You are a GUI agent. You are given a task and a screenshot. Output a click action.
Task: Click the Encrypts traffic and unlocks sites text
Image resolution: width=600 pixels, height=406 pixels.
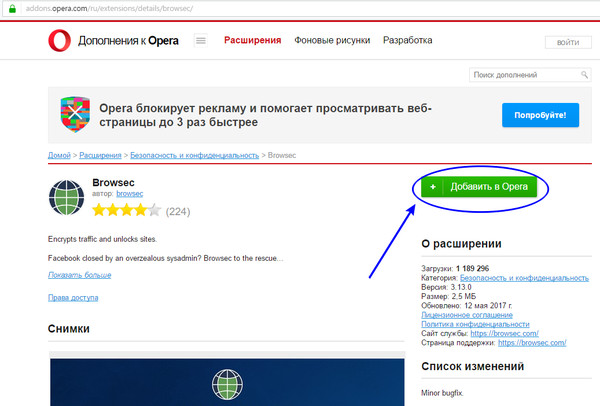coord(102,239)
